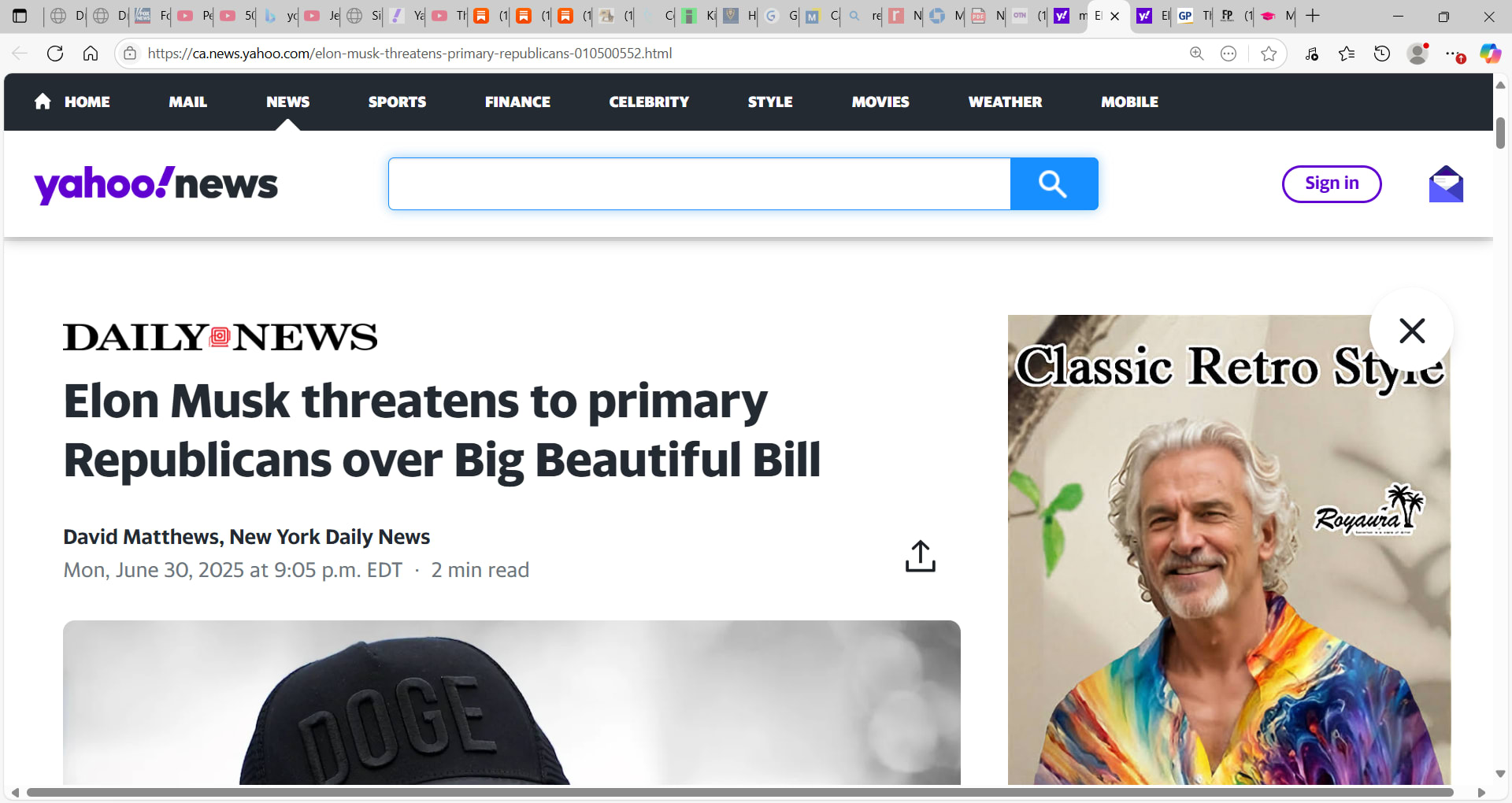This screenshot has height=803, width=1512.
Task: Click the Elon Musk article headline
Action: pos(442,431)
